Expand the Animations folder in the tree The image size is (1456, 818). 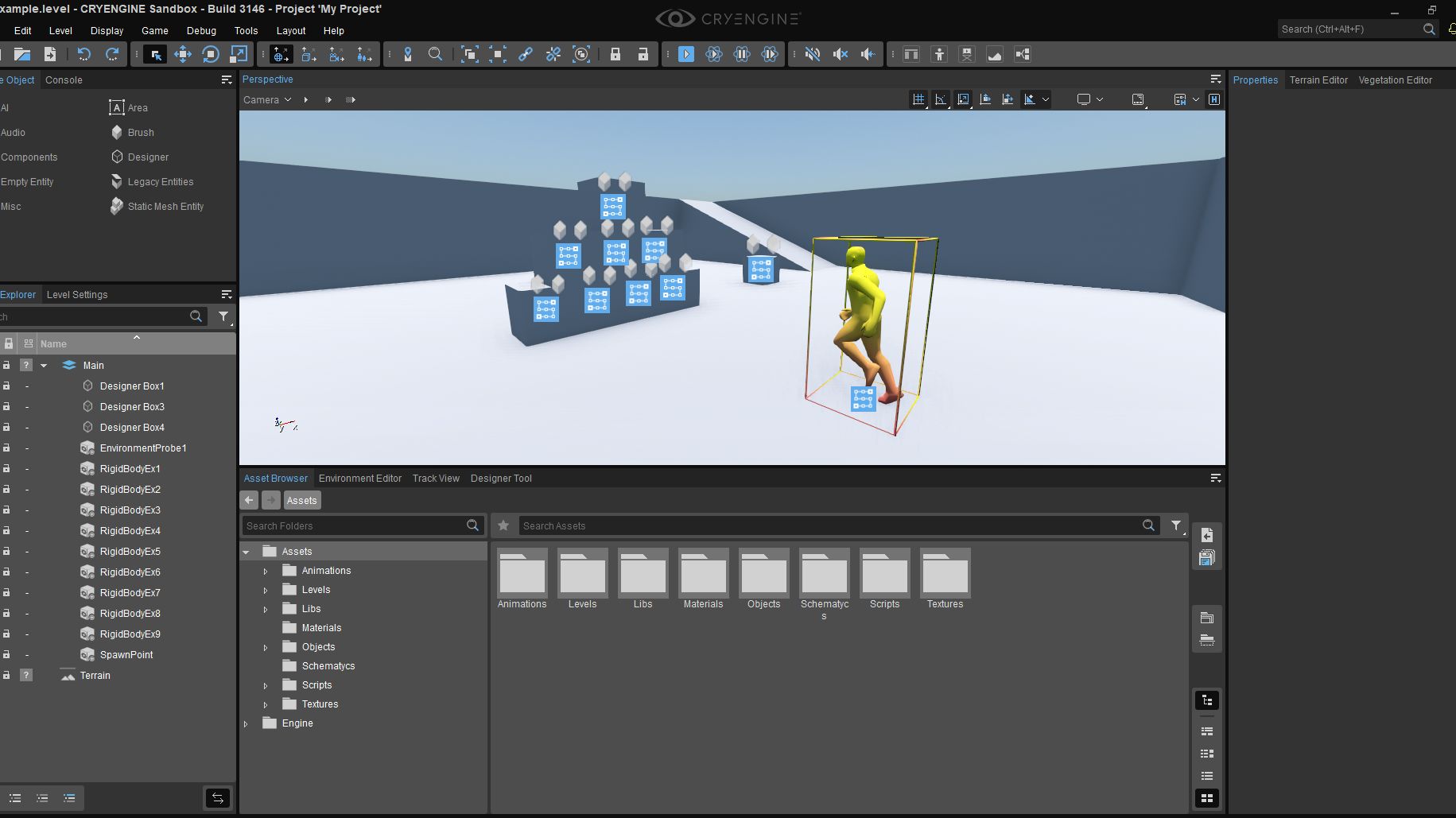(x=266, y=571)
